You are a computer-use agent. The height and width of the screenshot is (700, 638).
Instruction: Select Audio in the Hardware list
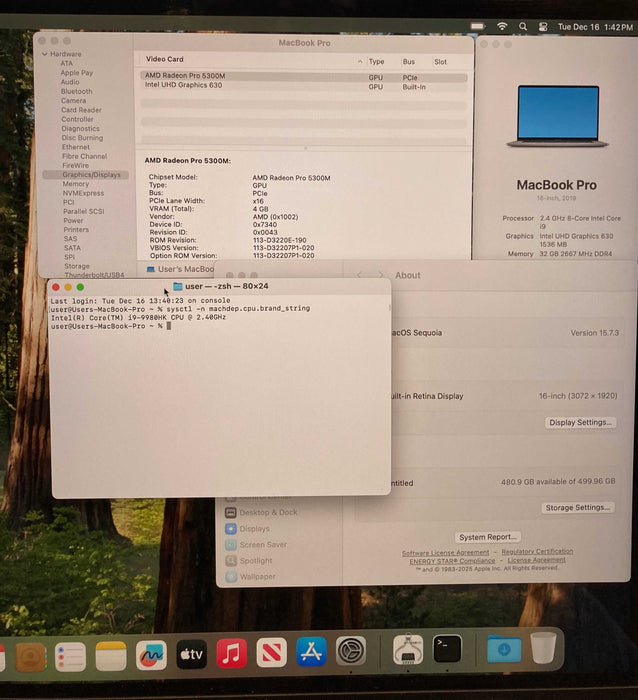point(70,82)
